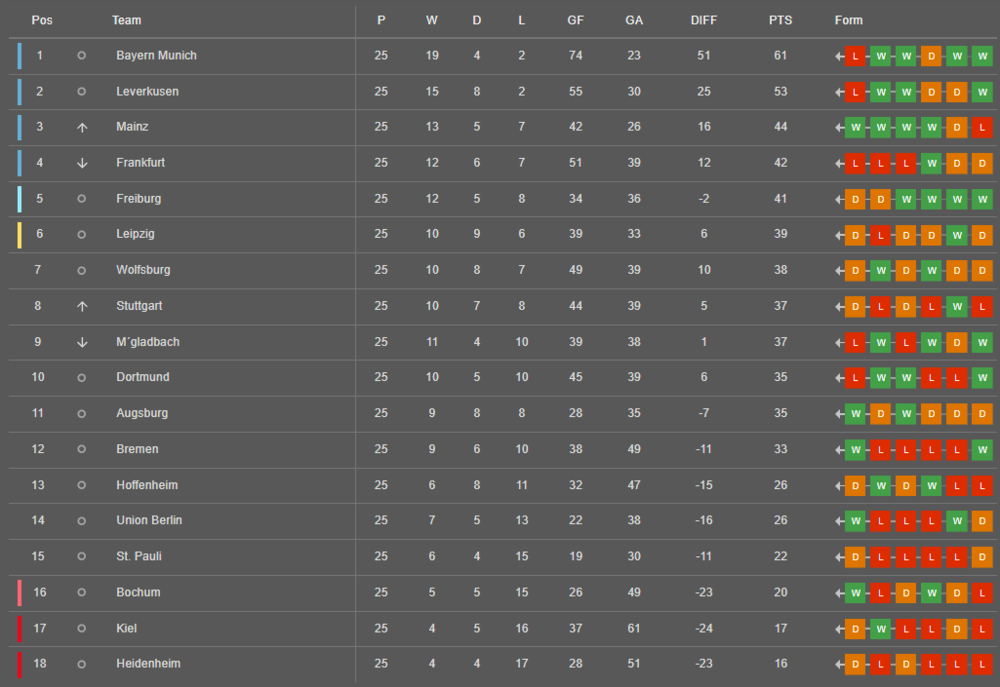The image size is (1000, 687).
Task: Select the St. Pauli team name
Action: [x=139, y=556]
